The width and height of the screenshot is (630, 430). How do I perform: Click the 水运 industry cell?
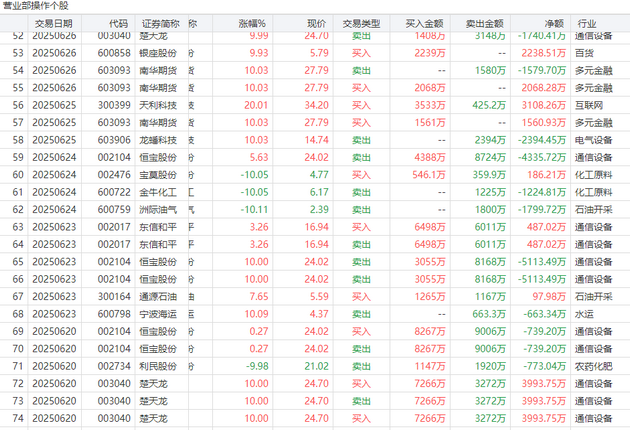584,314
